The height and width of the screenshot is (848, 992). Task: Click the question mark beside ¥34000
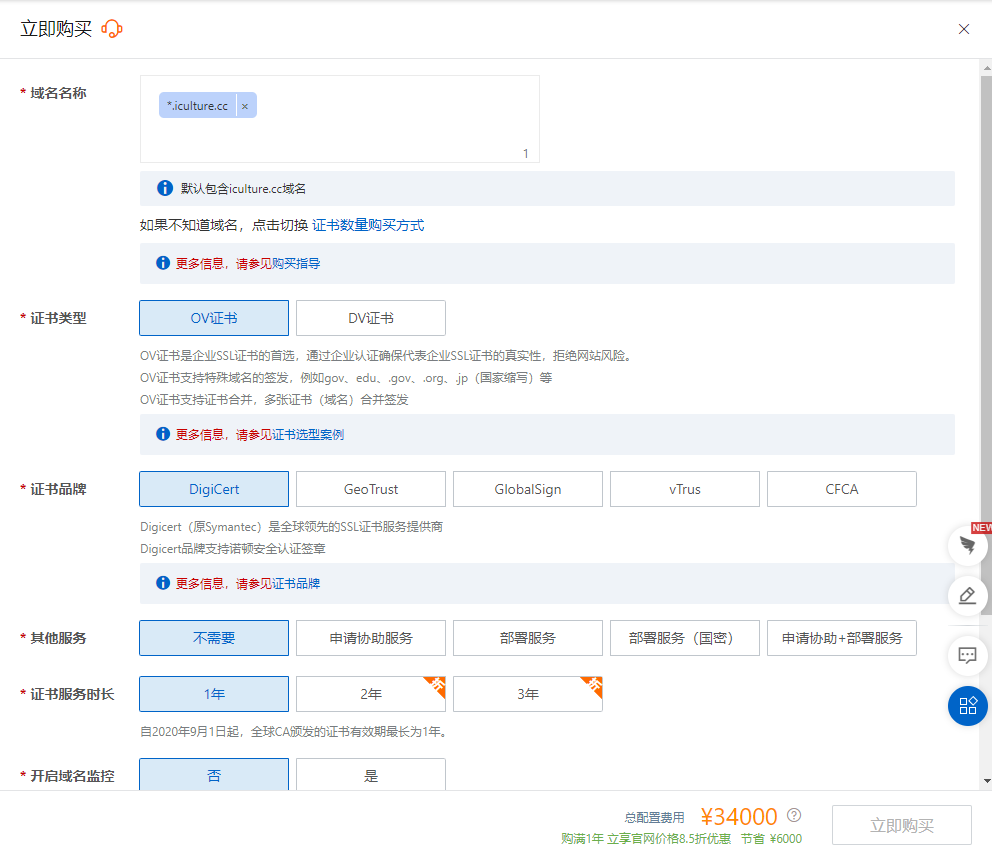point(794,815)
